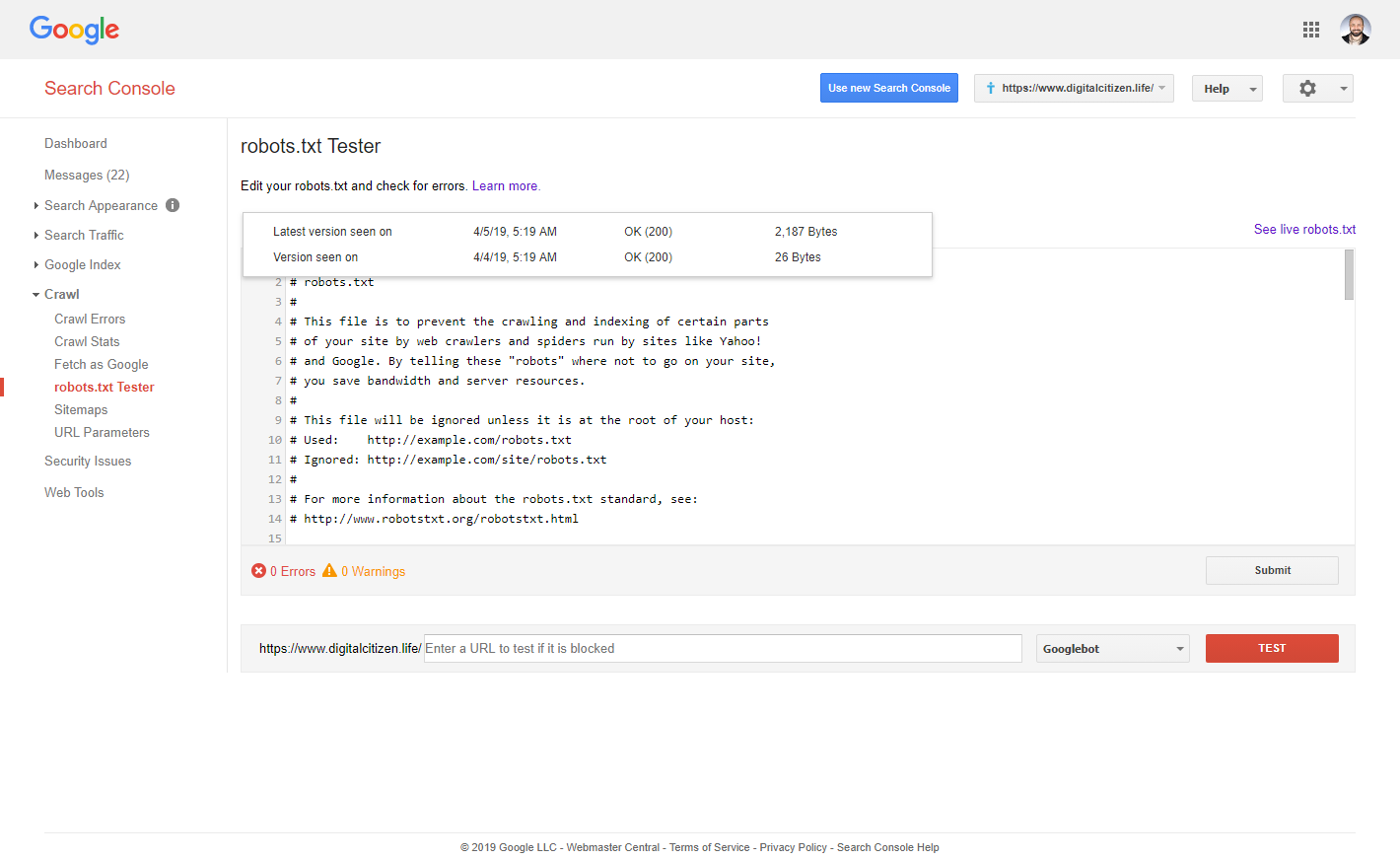This screenshot has height=859, width=1400.
Task: Click the Search Appearance info icon
Action: tap(173, 205)
